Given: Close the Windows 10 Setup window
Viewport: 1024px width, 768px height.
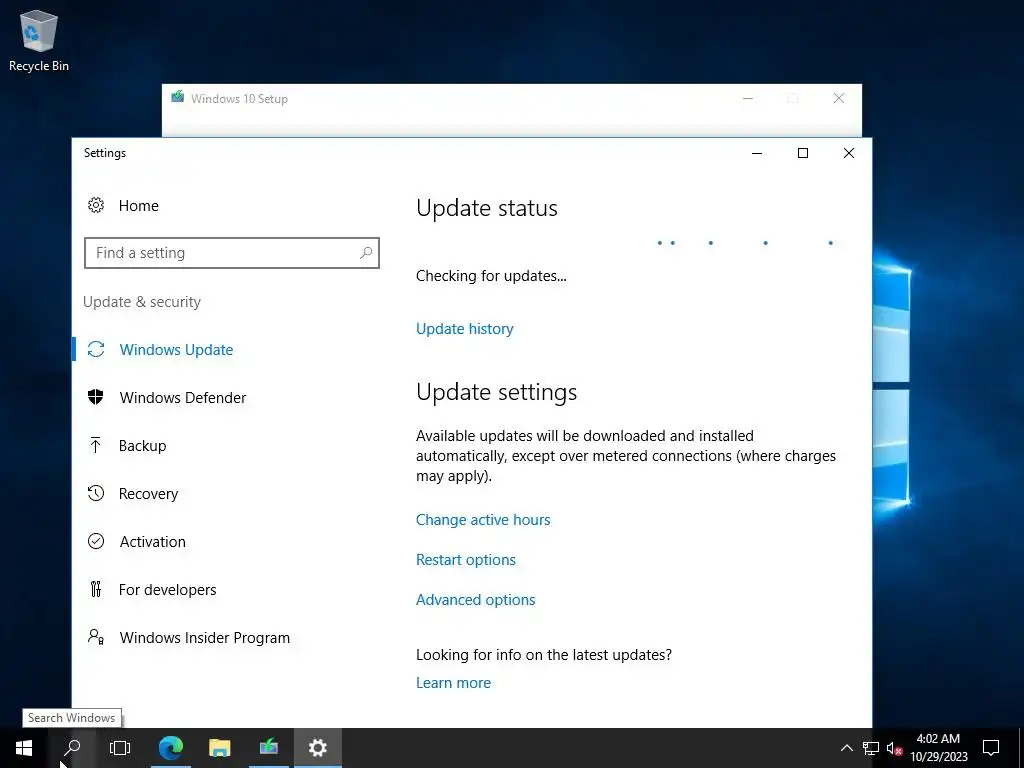Looking at the screenshot, I should pos(839,98).
